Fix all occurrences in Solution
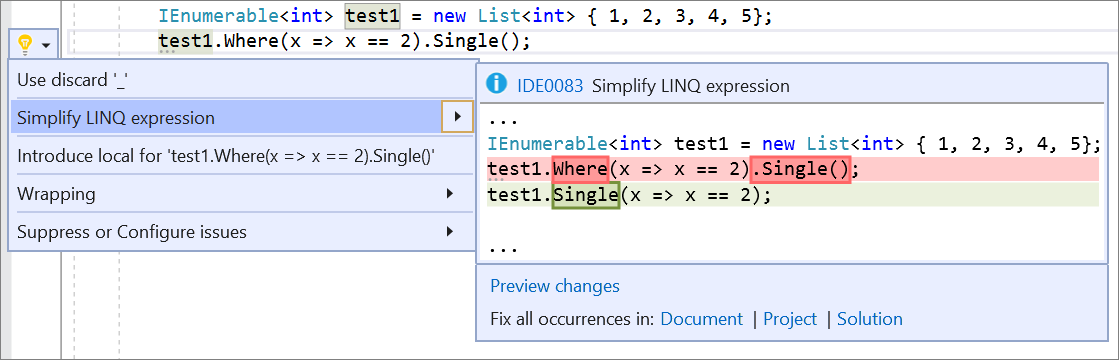 click(x=869, y=319)
